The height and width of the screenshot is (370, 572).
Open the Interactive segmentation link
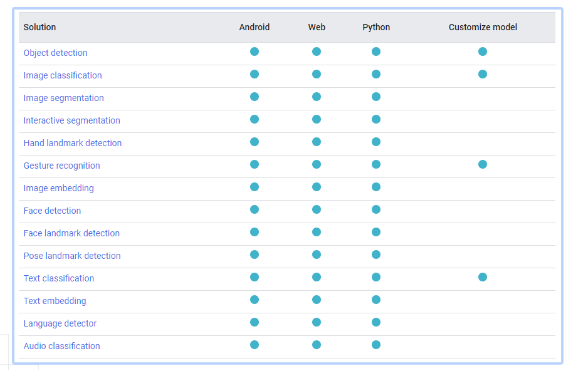pyautogui.click(x=72, y=120)
